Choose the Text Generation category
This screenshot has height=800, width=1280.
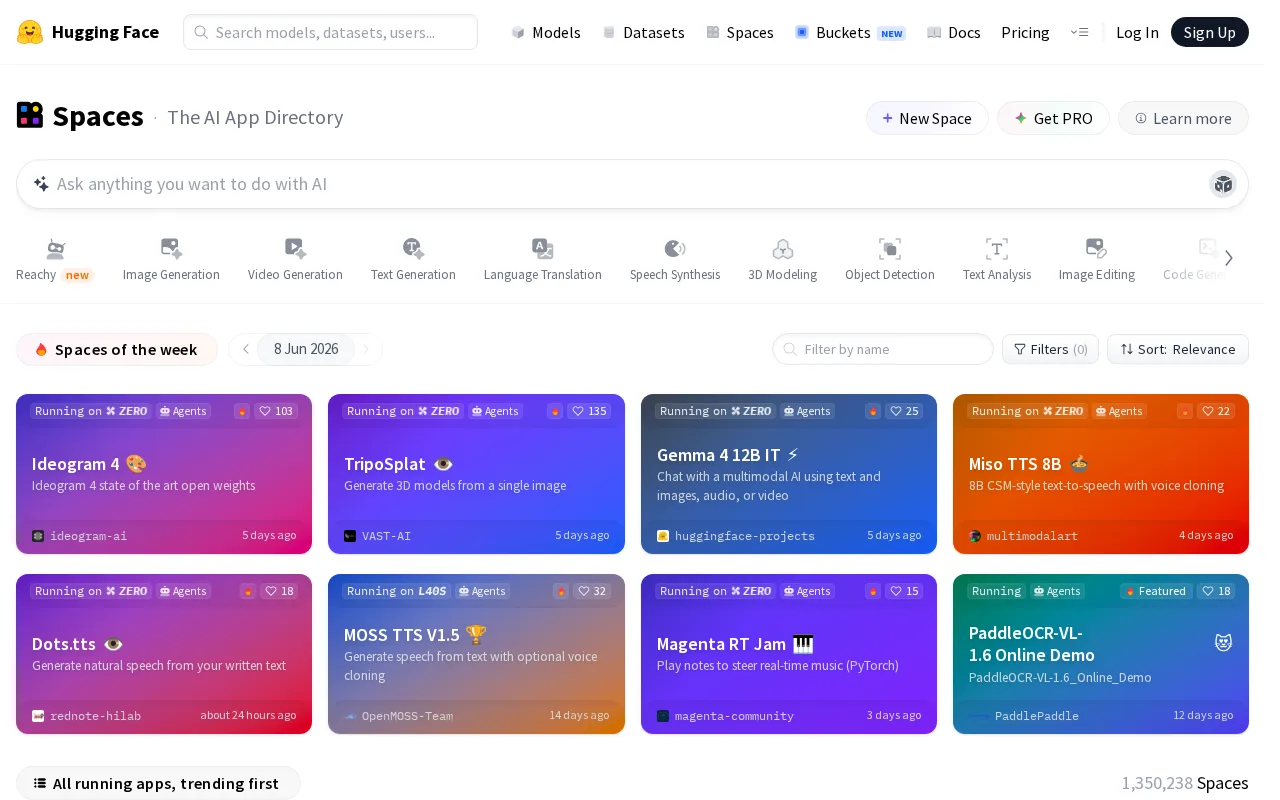[x=413, y=260]
